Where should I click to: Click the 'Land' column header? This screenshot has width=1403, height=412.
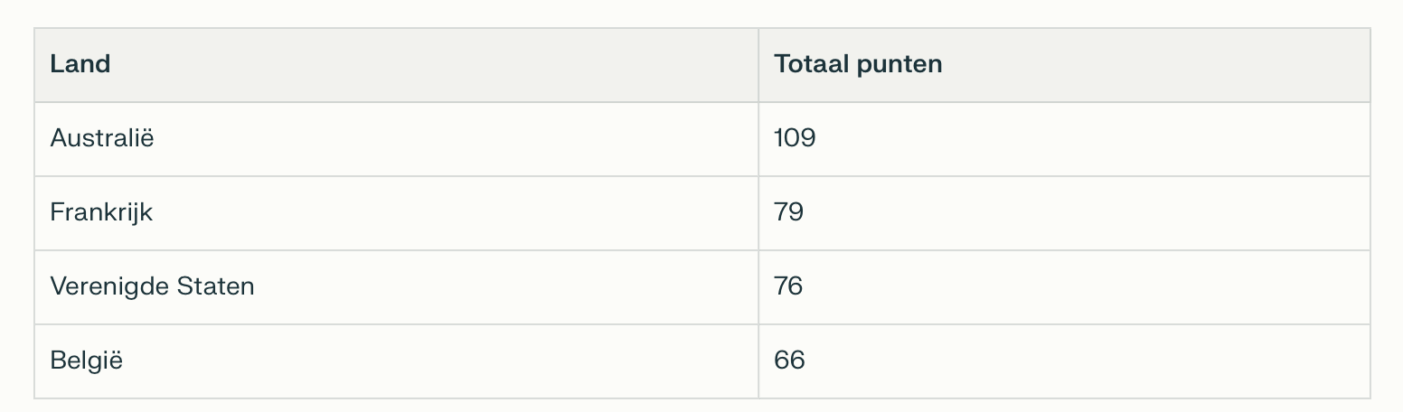pyautogui.click(x=80, y=65)
